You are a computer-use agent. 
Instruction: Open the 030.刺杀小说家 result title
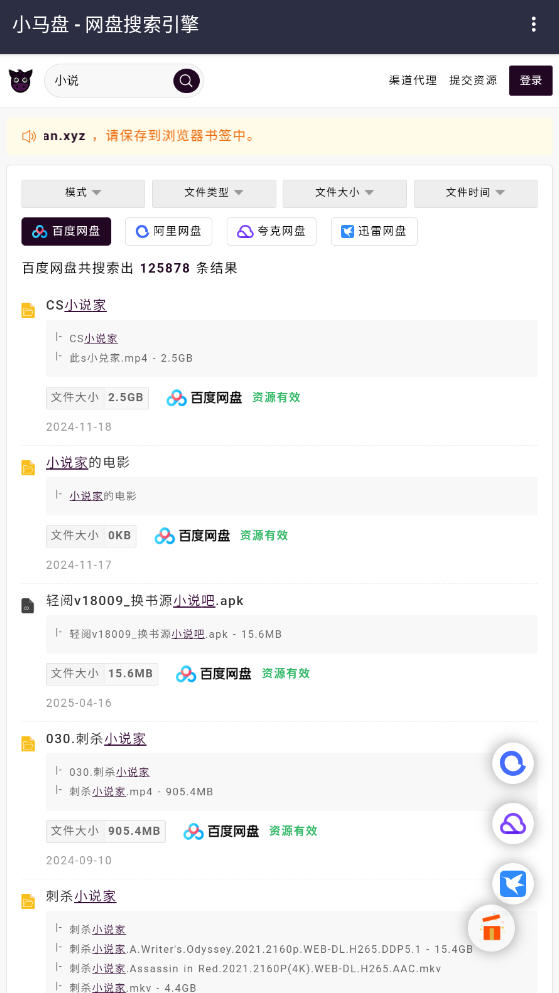[x=96, y=739]
